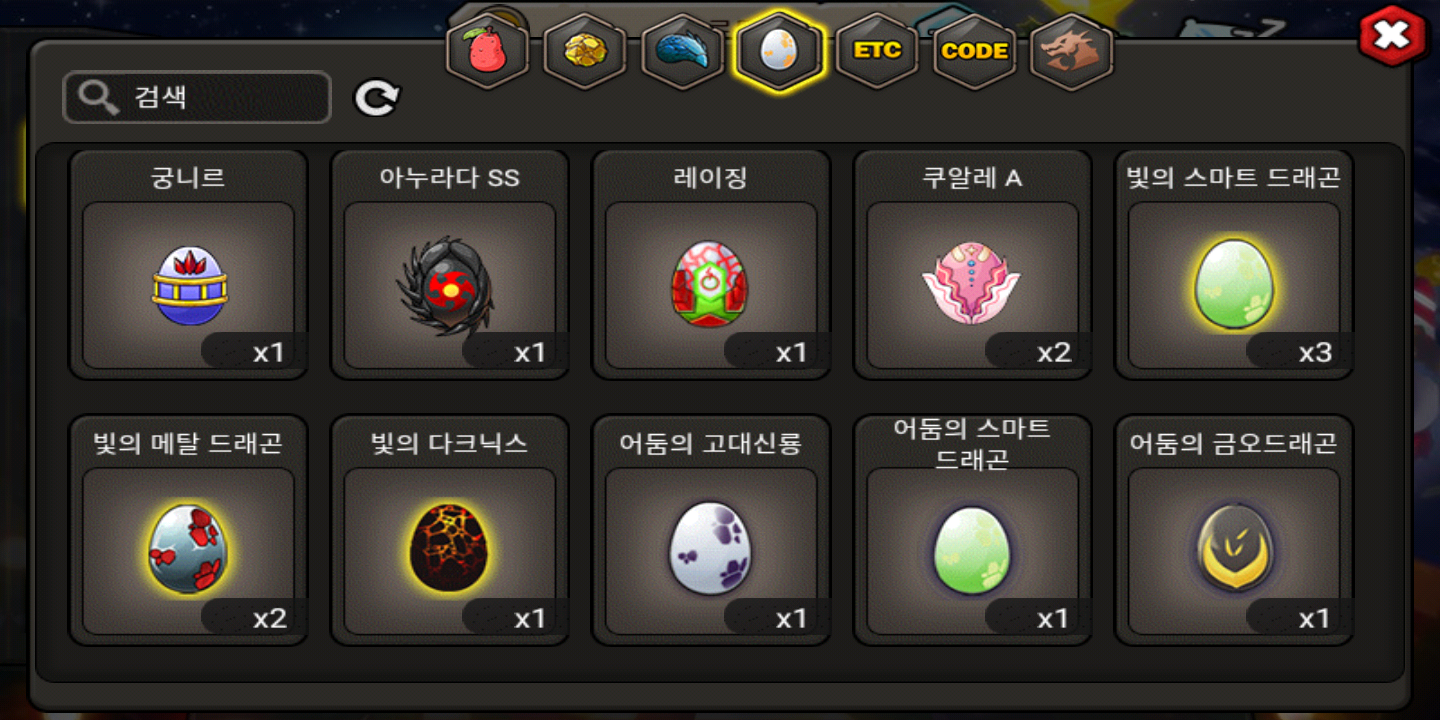
Task: Select the 어둠의 고대신룡 spotted egg
Action: coord(711,531)
